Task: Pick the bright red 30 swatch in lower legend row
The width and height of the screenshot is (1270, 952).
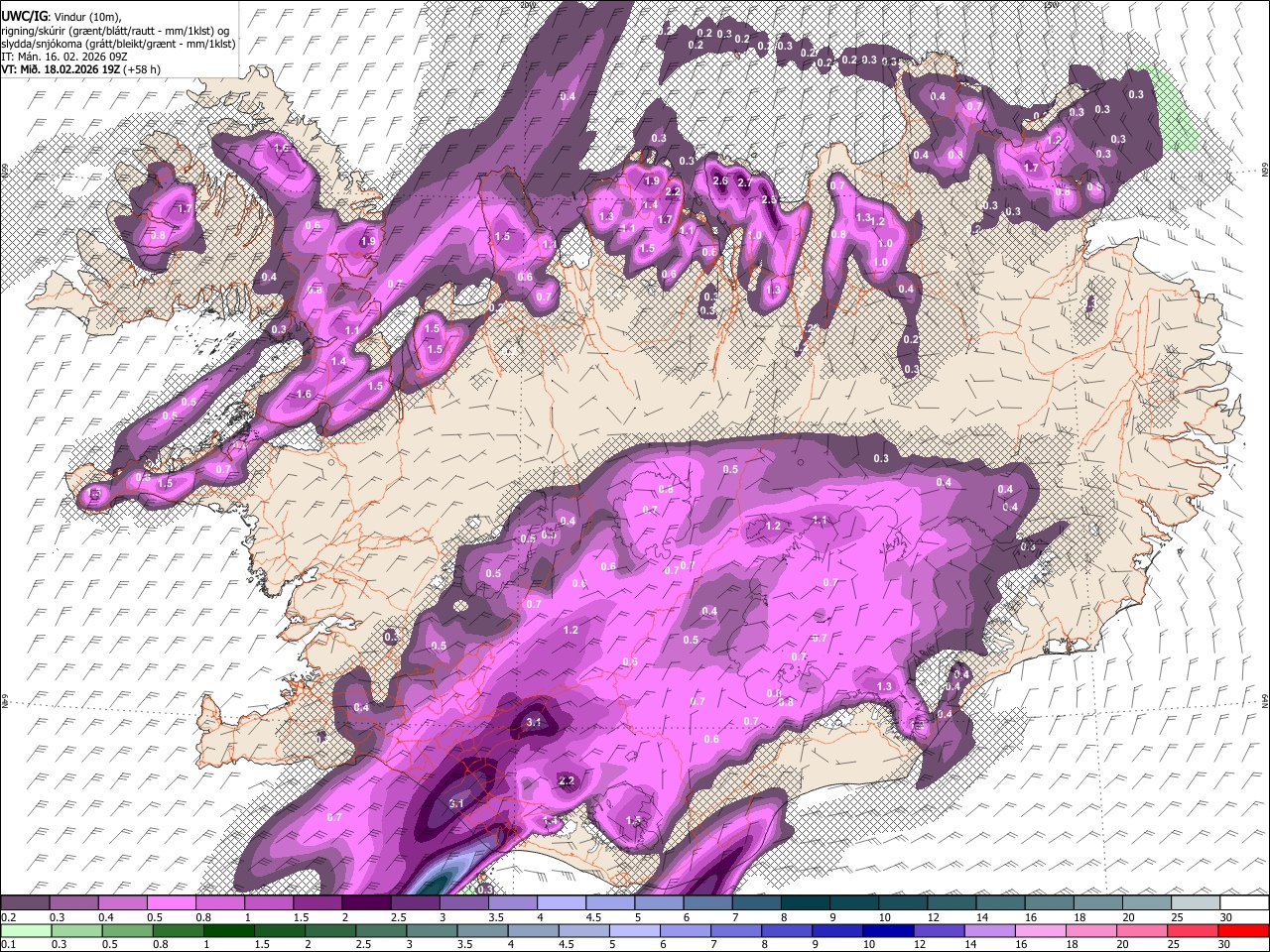Action: click(x=1243, y=930)
